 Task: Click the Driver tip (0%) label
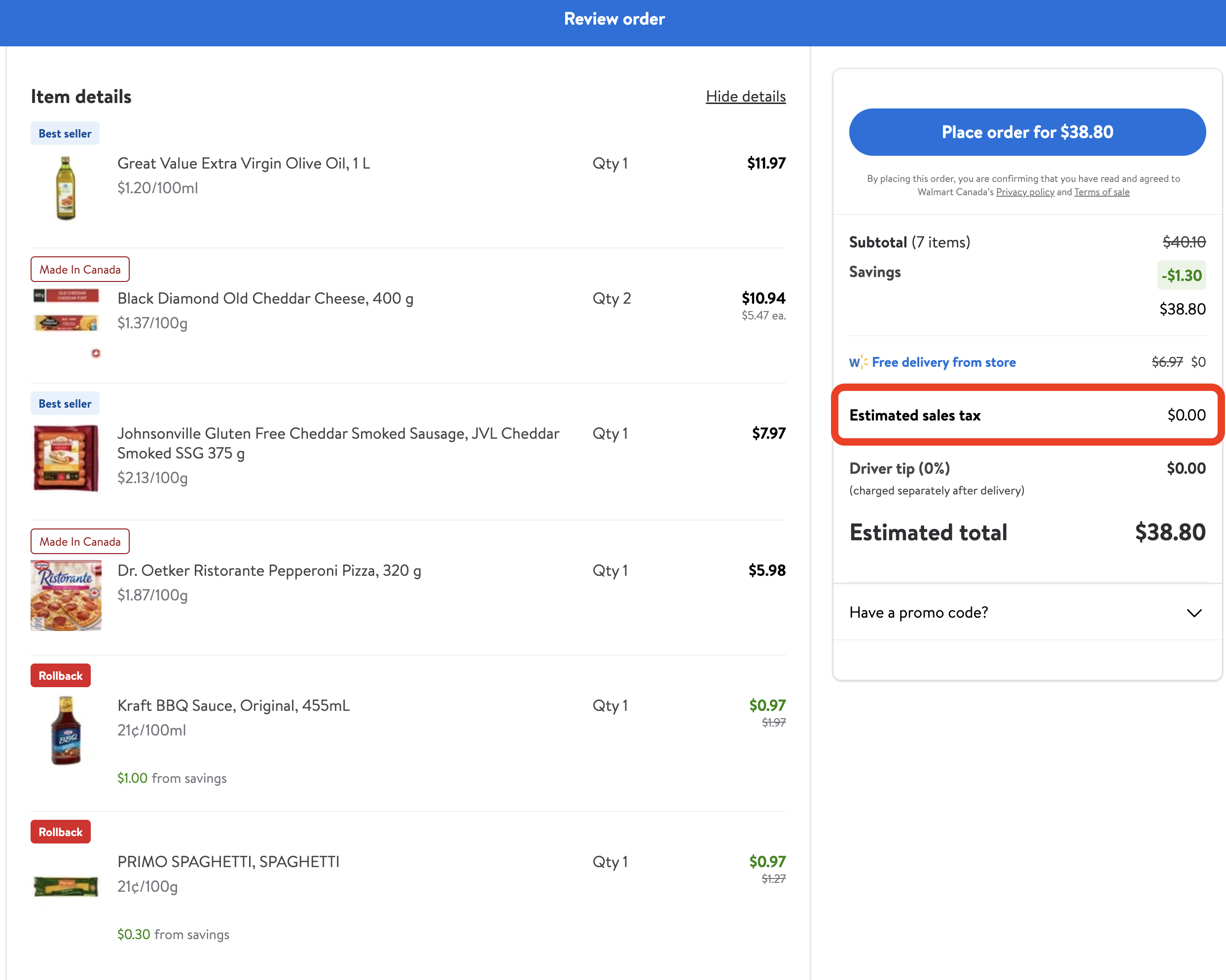click(x=900, y=468)
